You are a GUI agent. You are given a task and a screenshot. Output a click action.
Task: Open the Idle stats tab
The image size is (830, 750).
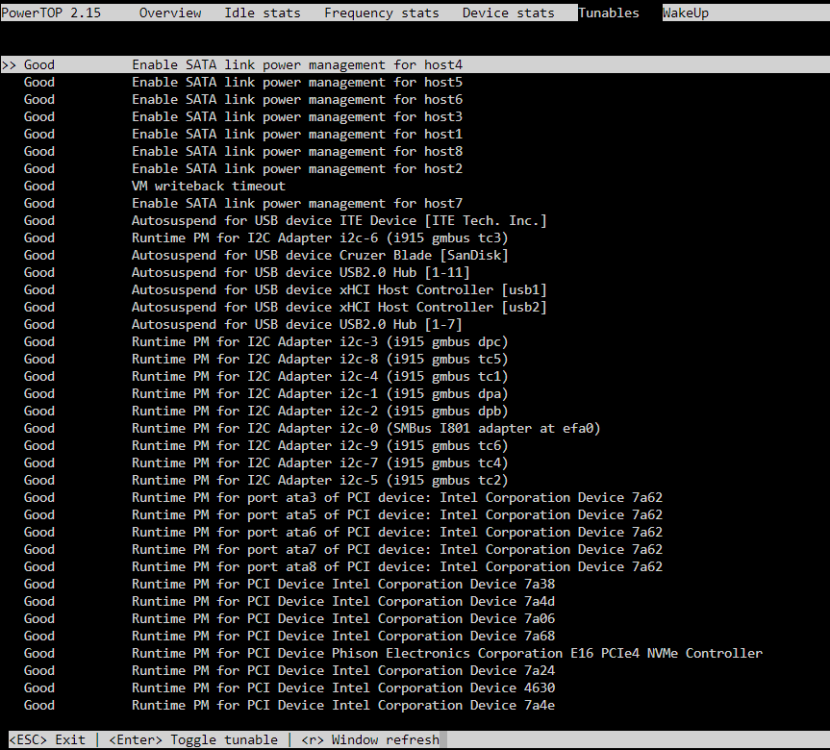coord(262,13)
